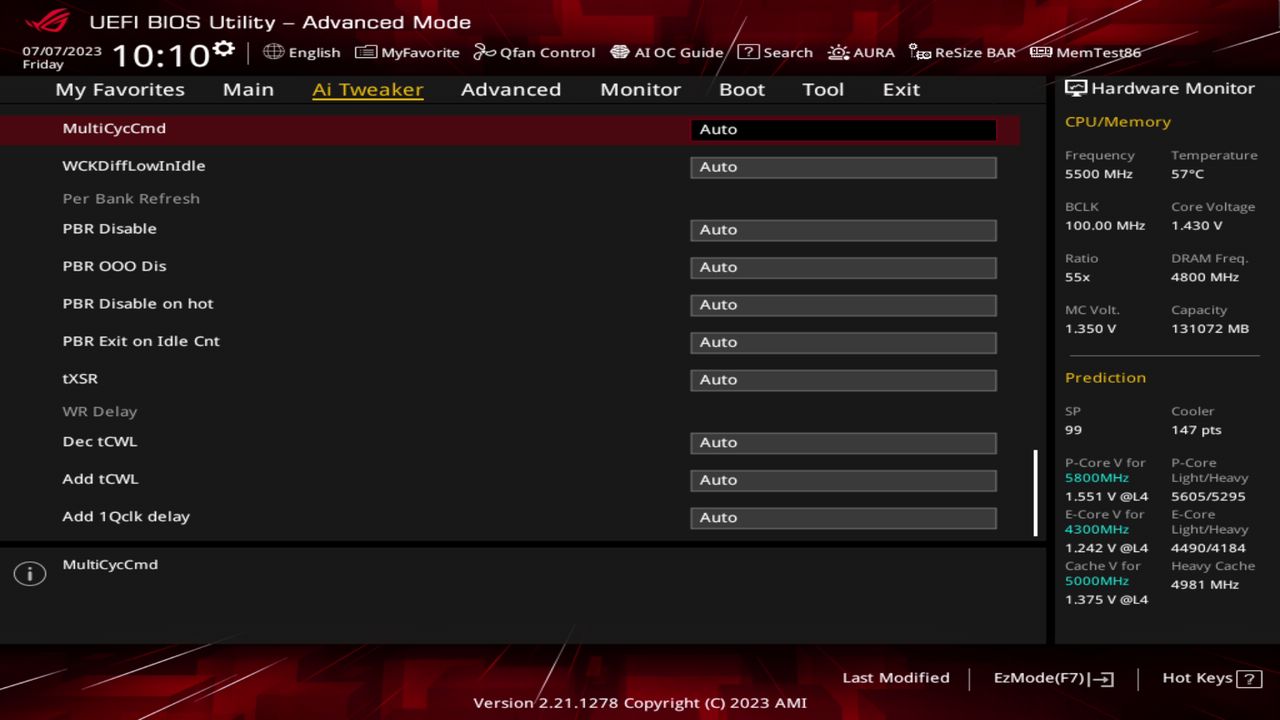Open the PBR OOO Dis dropdown
Screen dimensions: 1280x720
pyautogui.click(x=843, y=267)
